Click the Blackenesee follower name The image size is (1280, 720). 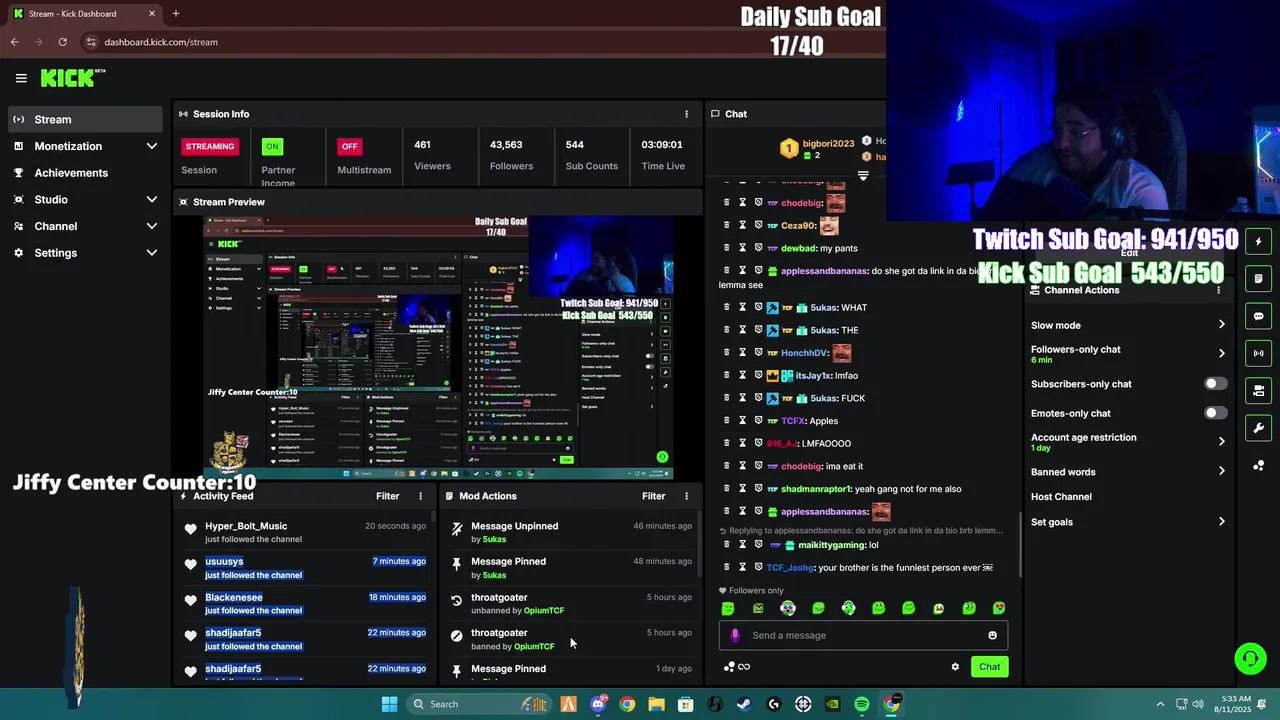[x=234, y=598]
